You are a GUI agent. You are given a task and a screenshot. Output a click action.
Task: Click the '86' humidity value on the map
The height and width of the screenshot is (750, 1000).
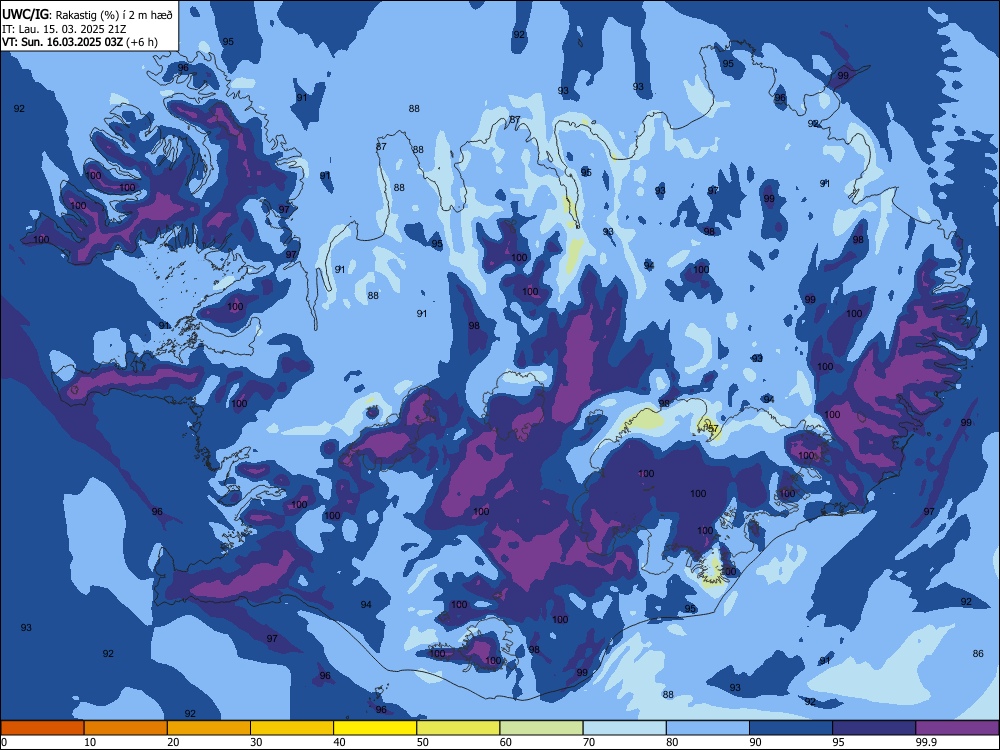click(978, 654)
